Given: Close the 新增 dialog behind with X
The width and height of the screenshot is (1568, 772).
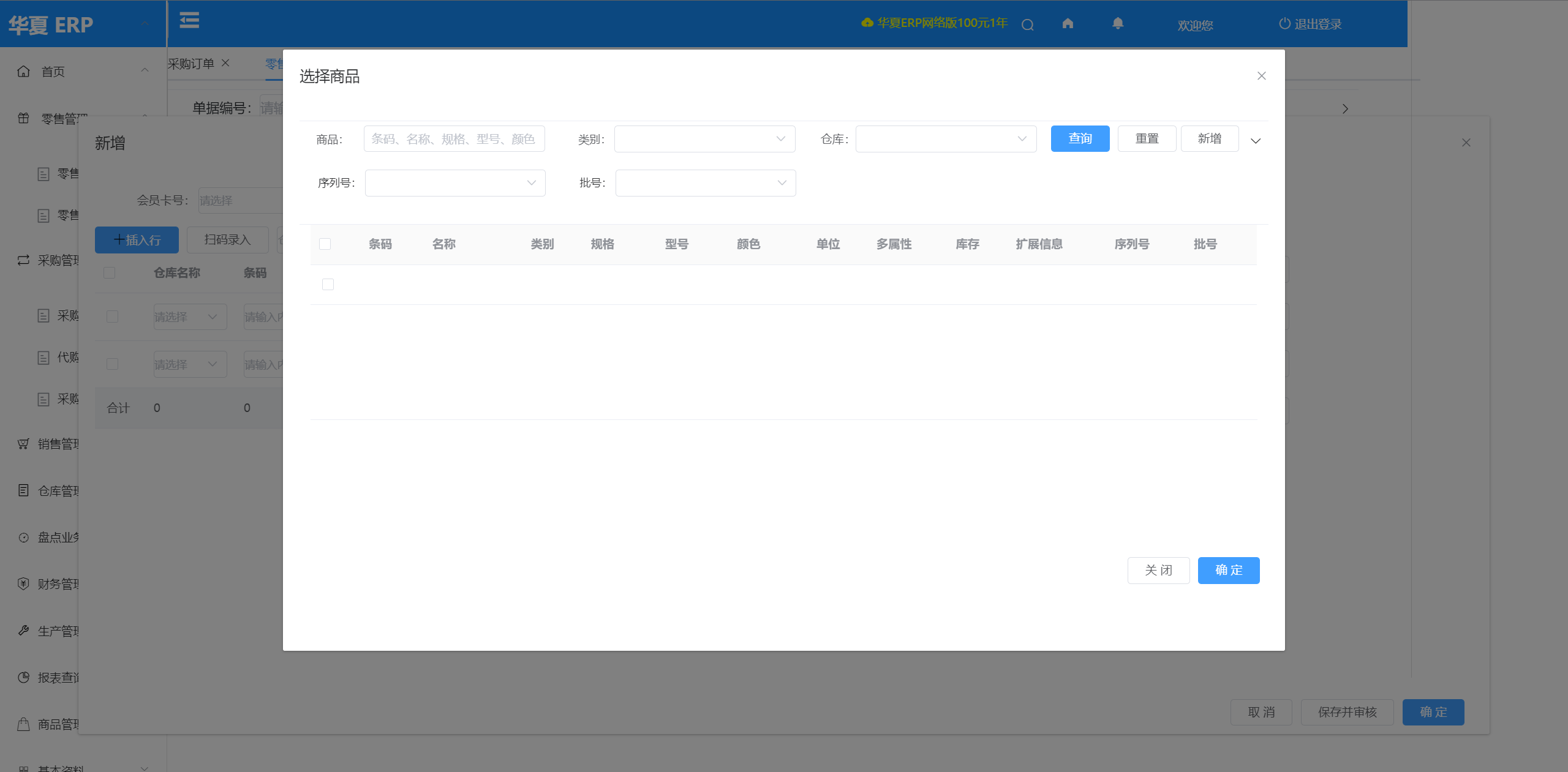Looking at the screenshot, I should pyautogui.click(x=1466, y=143).
